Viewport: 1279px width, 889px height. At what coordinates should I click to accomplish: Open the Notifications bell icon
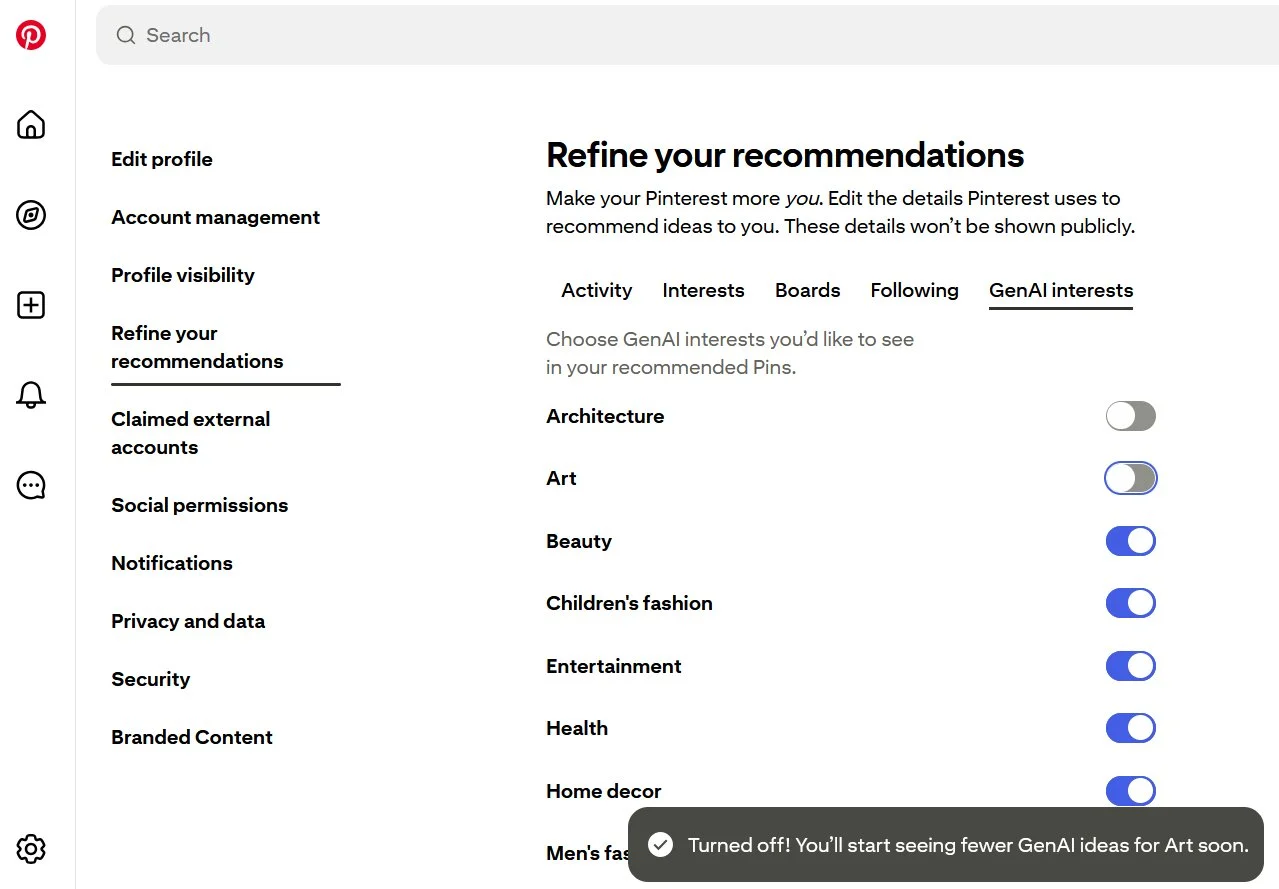tap(31, 395)
